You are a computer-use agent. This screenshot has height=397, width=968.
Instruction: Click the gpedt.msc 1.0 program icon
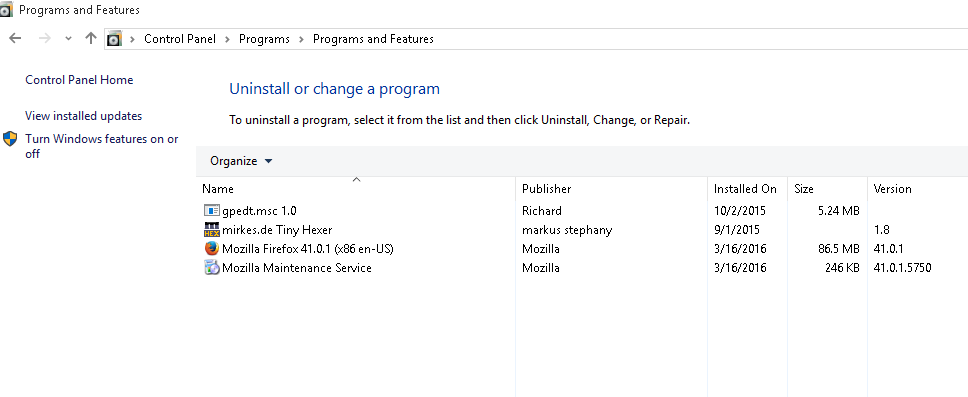pyautogui.click(x=212, y=211)
